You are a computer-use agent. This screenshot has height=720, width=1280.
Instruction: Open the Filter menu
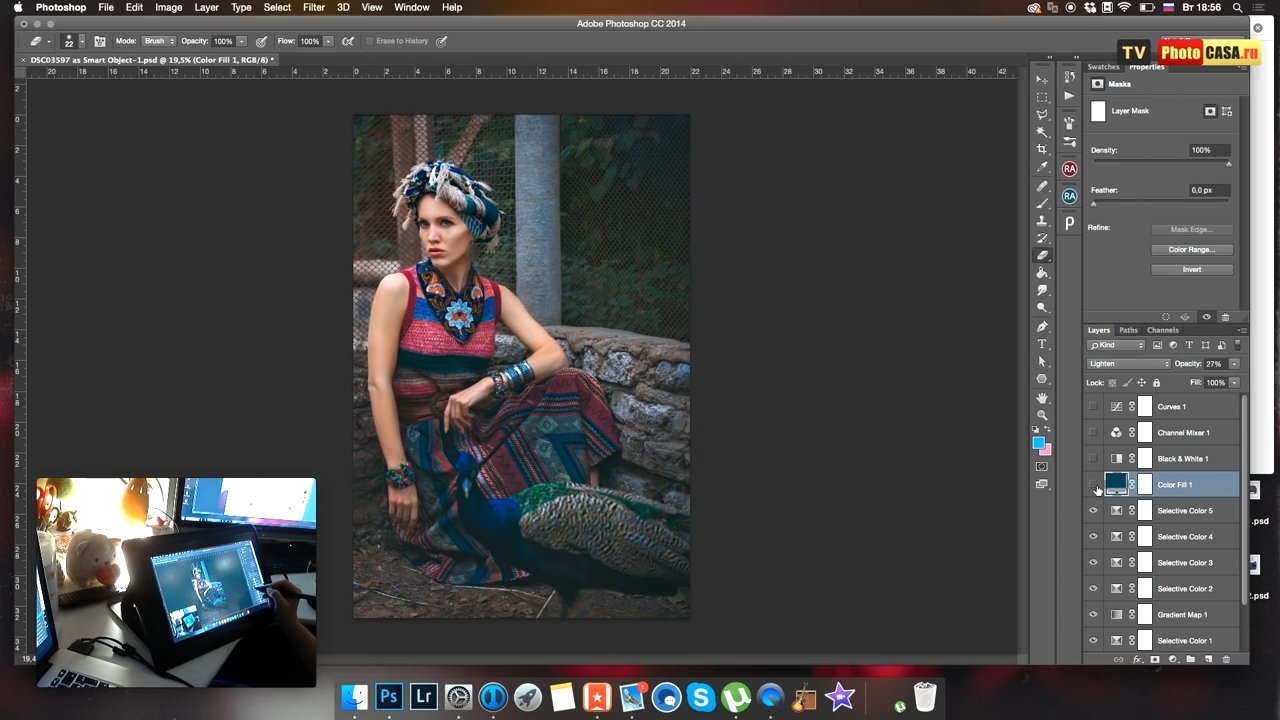click(314, 7)
